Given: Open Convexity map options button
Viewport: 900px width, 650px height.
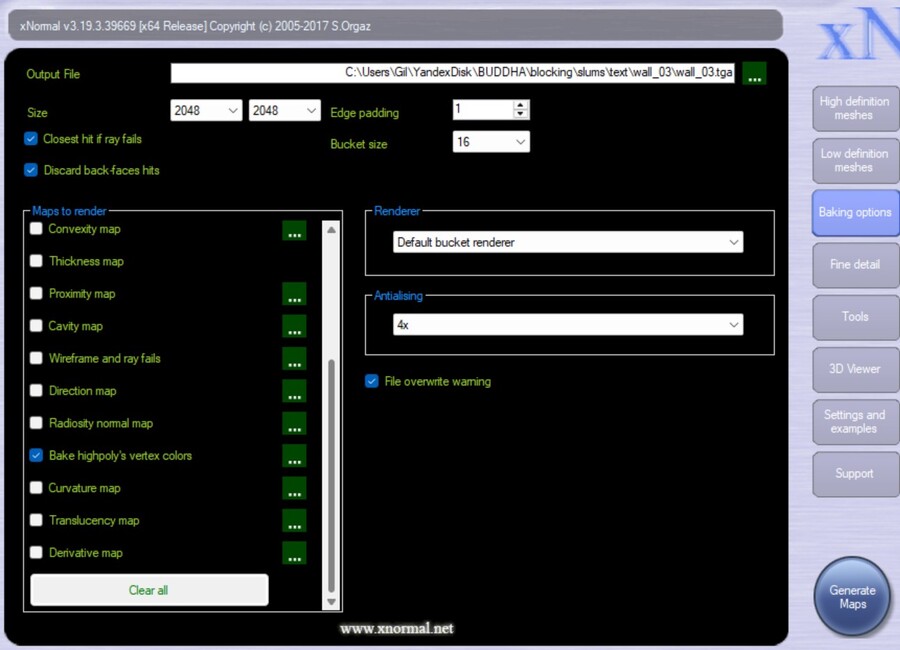Looking at the screenshot, I should [x=294, y=230].
